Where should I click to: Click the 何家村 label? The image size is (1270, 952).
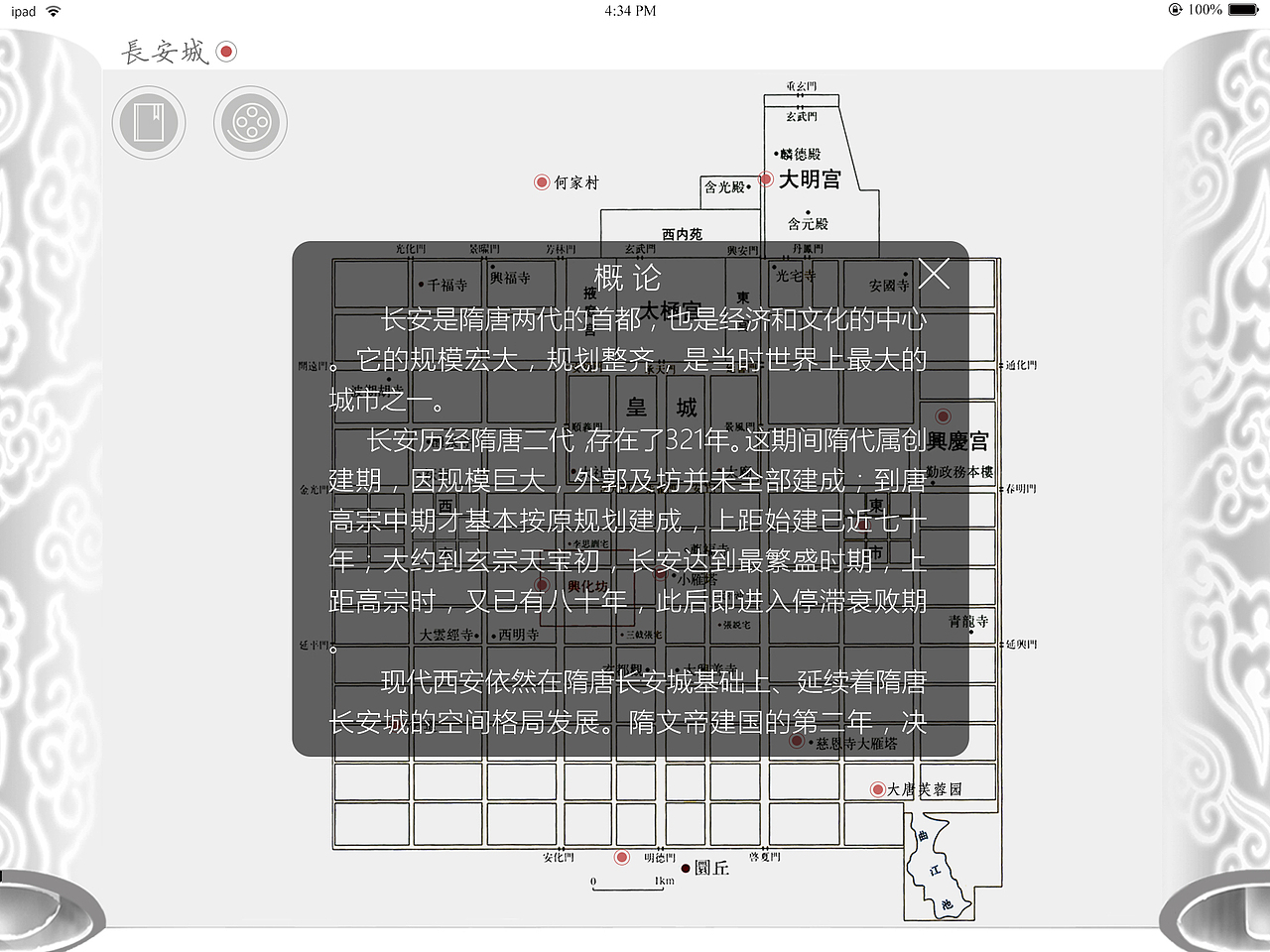[576, 182]
